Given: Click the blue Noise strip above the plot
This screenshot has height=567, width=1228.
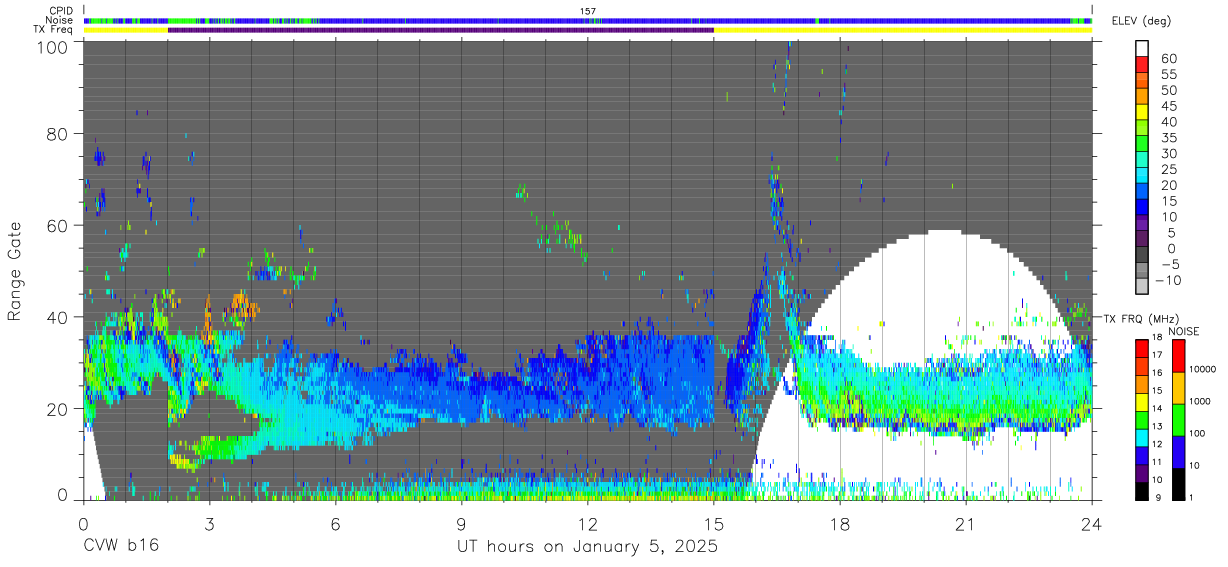Looking at the screenshot, I should (x=588, y=20).
